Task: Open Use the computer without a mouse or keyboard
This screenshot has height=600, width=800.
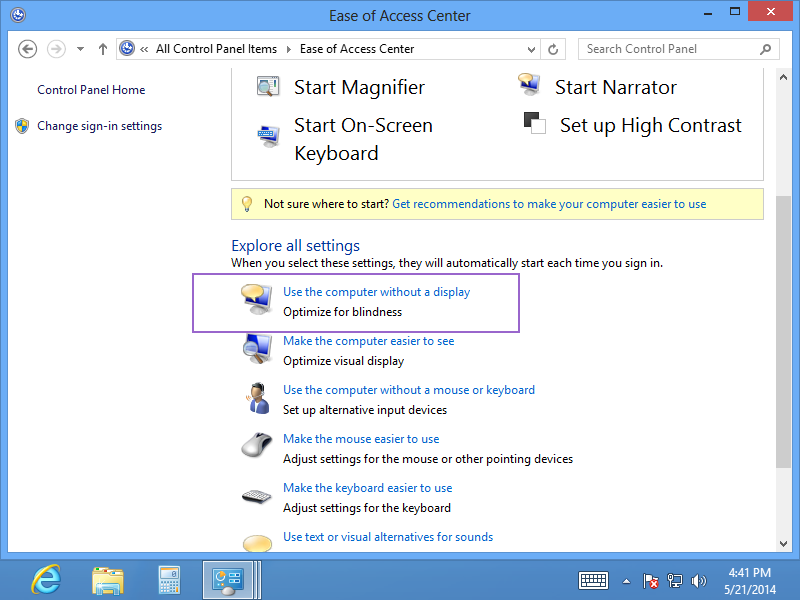Action: tap(409, 390)
